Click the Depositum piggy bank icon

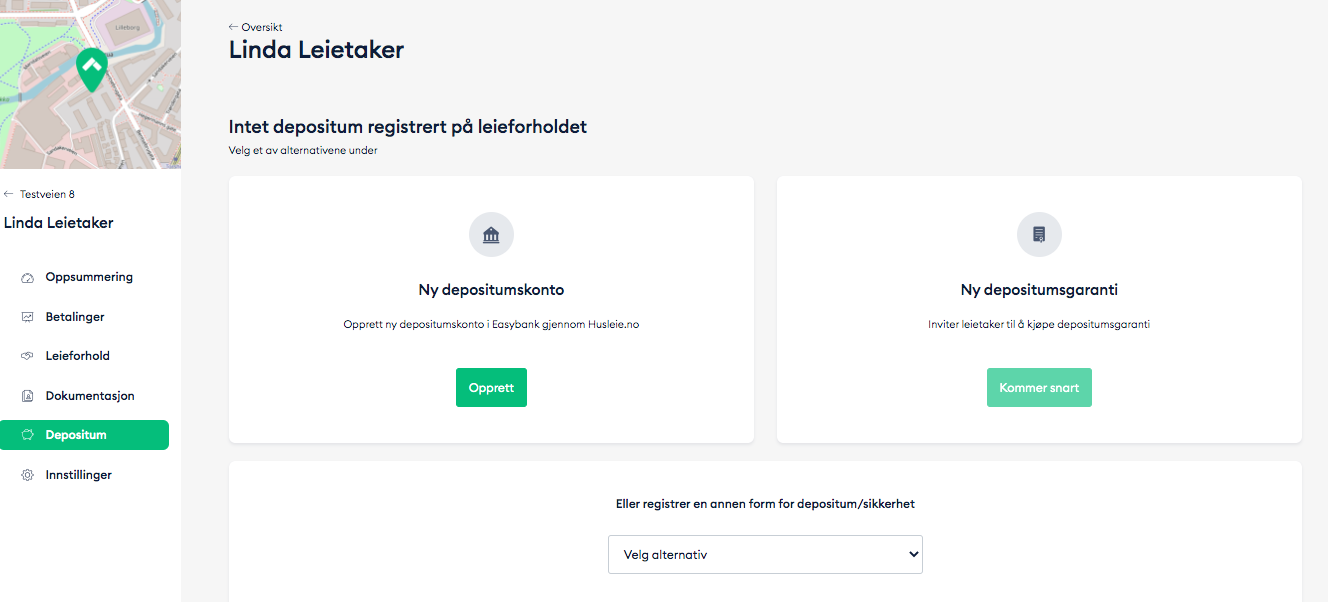click(27, 435)
